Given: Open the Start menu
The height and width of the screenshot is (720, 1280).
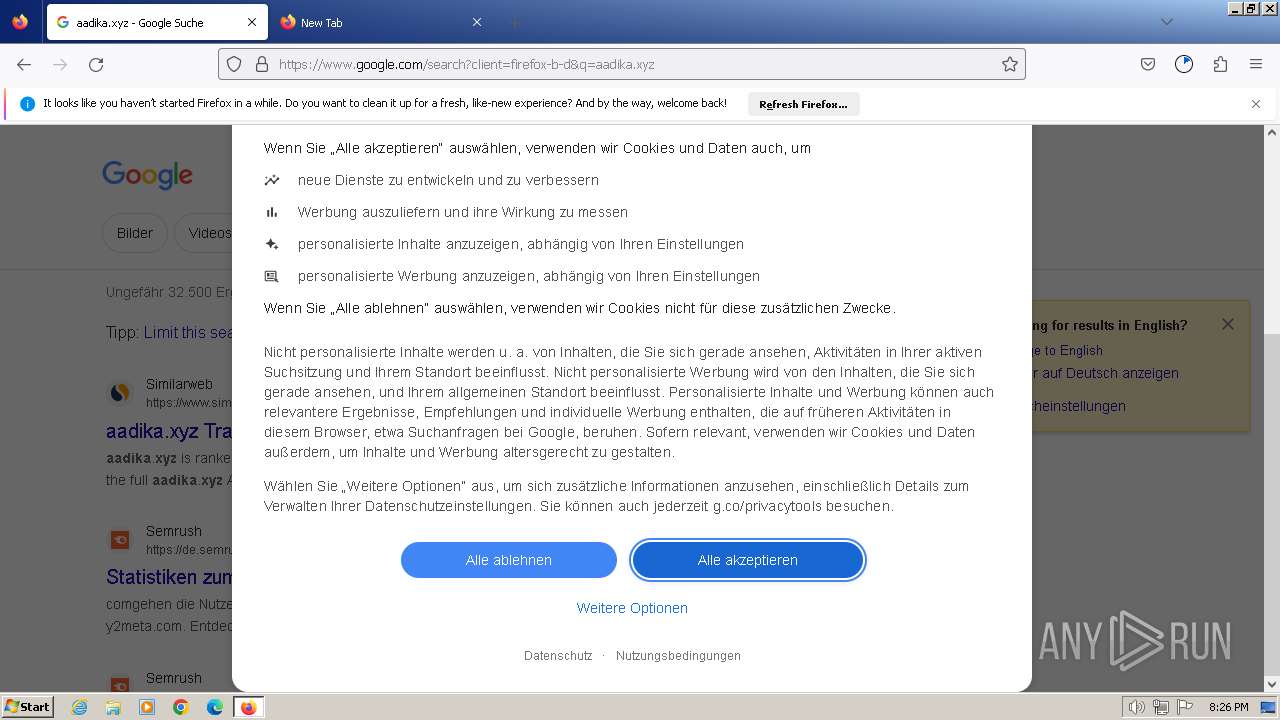Looking at the screenshot, I should pos(27,707).
